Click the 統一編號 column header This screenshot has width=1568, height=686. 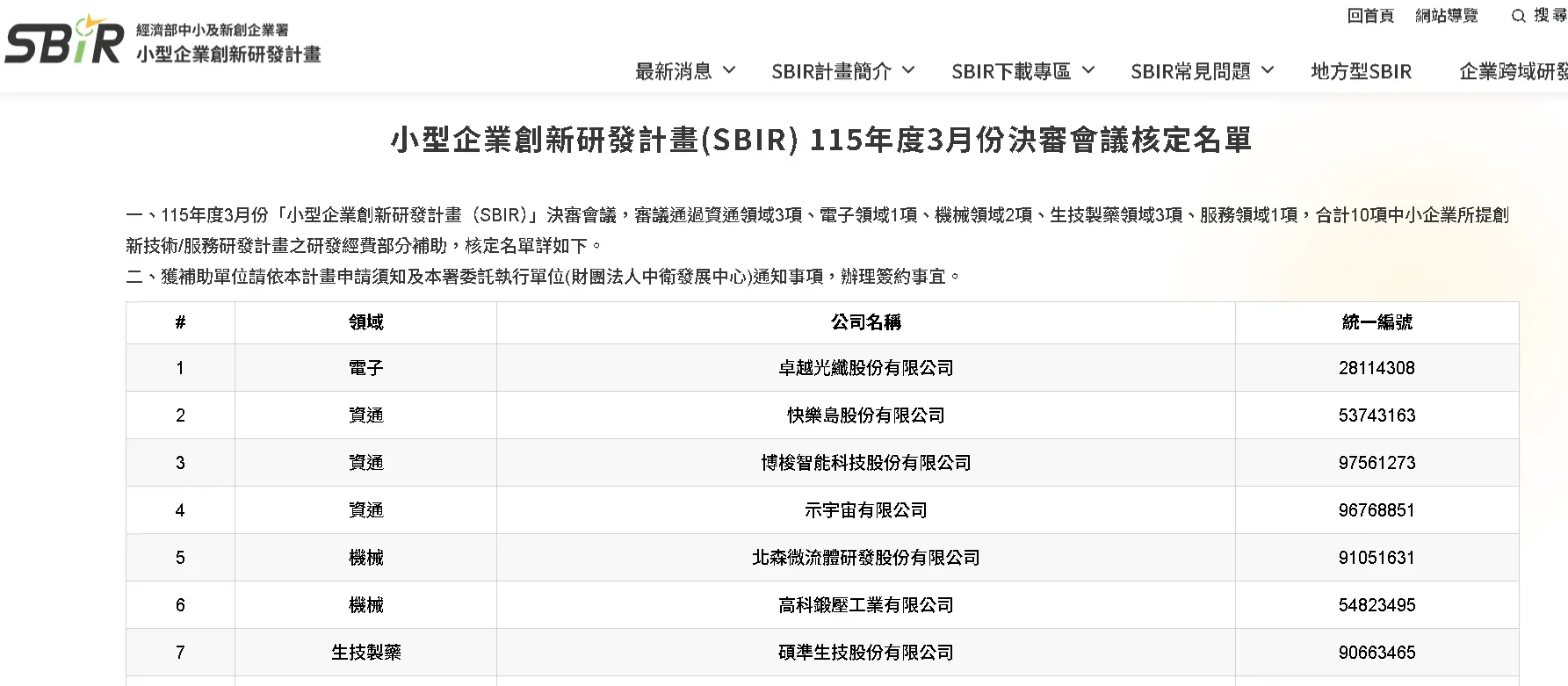(x=1377, y=322)
